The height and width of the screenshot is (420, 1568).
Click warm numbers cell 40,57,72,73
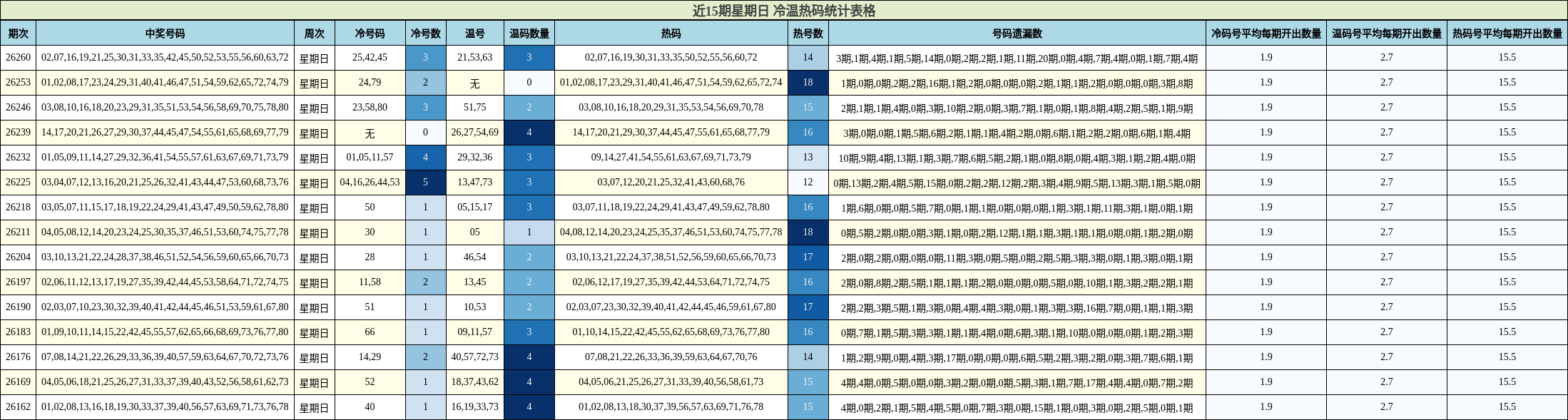pyautogui.click(x=475, y=357)
